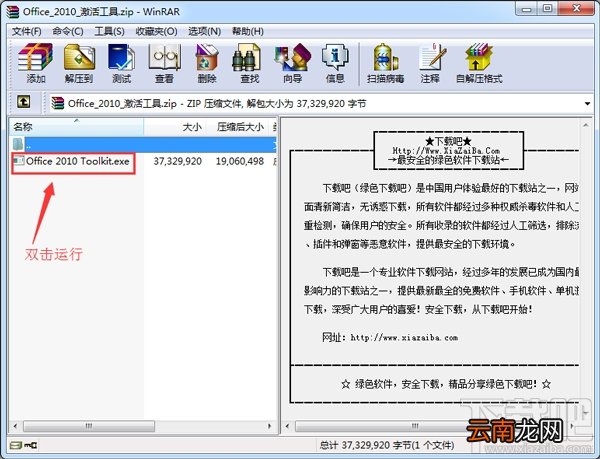Select Office 2010 Toolkit.exe file
Image resolution: width=600 pixels, height=459 pixels.
(x=73, y=162)
